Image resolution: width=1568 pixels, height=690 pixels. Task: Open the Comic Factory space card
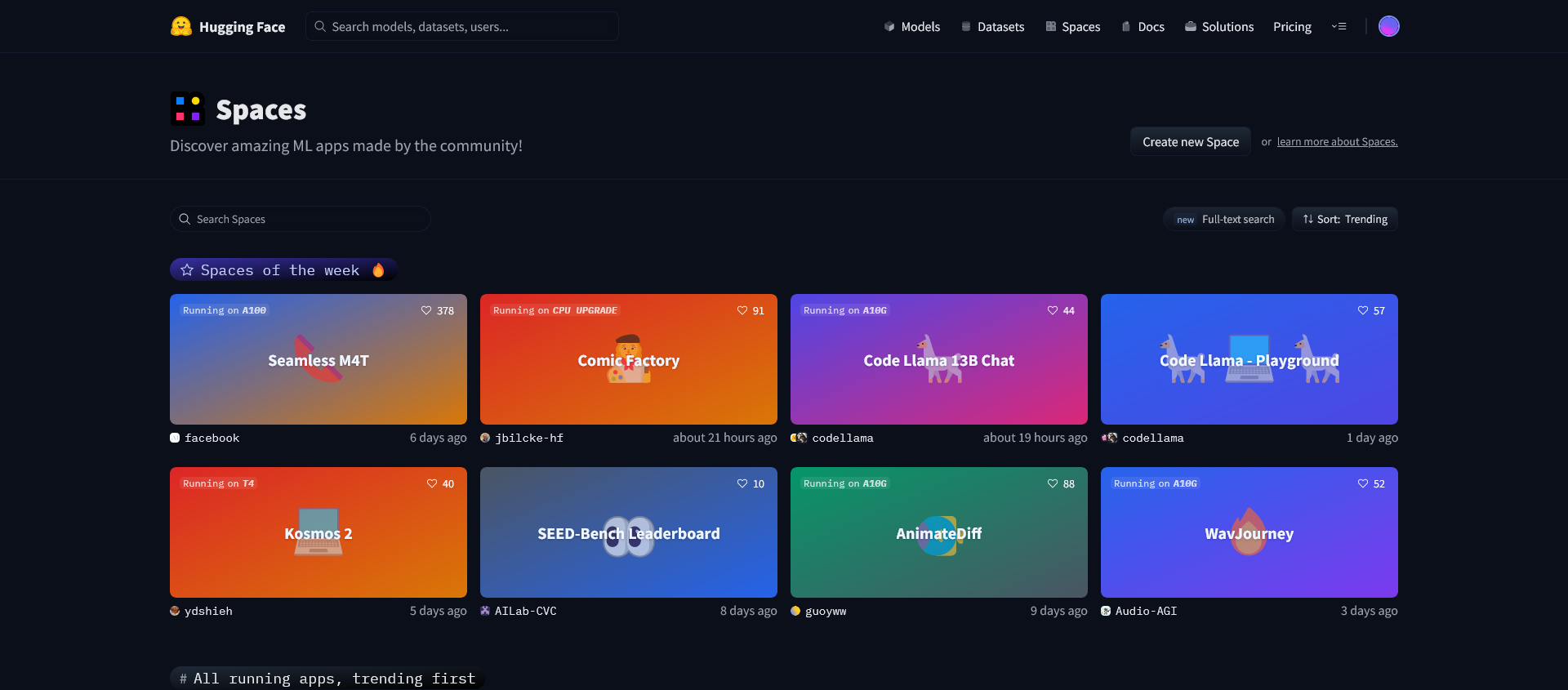pyautogui.click(x=629, y=359)
